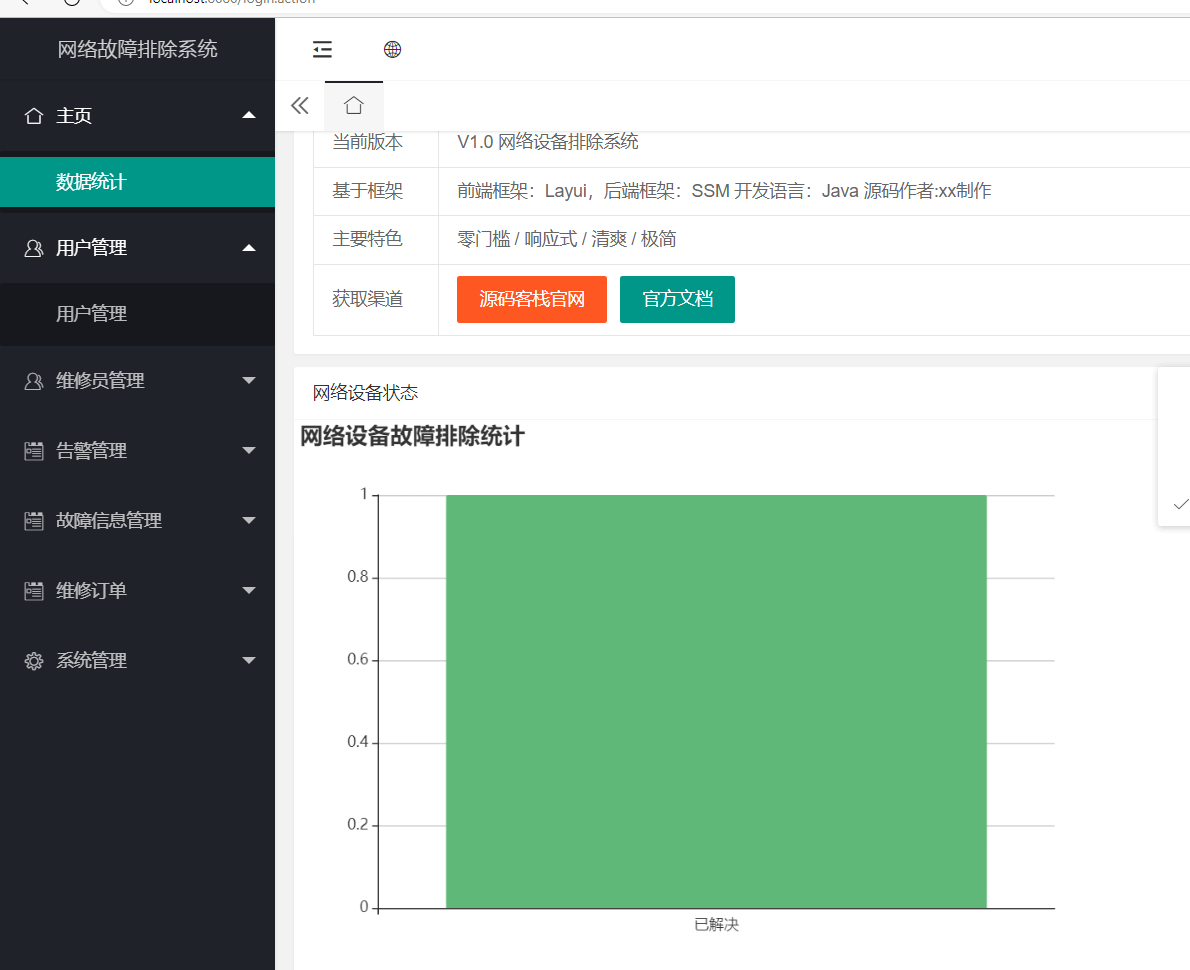The image size is (1190, 970).
Task: Open the 源码客栈官网 button
Action: (x=531, y=299)
